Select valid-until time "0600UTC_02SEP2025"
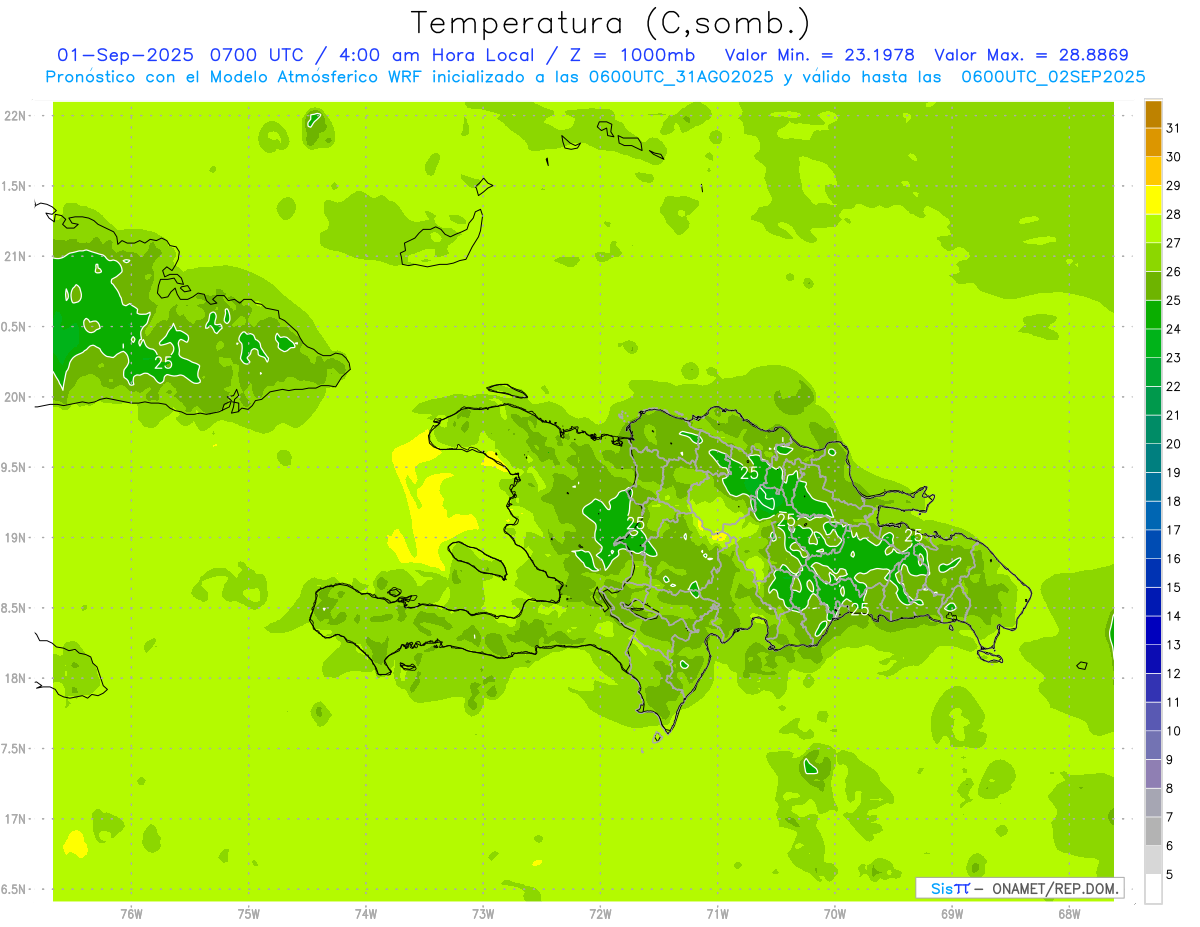This screenshot has width=1200, height=927. pyautogui.click(x=1053, y=77)
